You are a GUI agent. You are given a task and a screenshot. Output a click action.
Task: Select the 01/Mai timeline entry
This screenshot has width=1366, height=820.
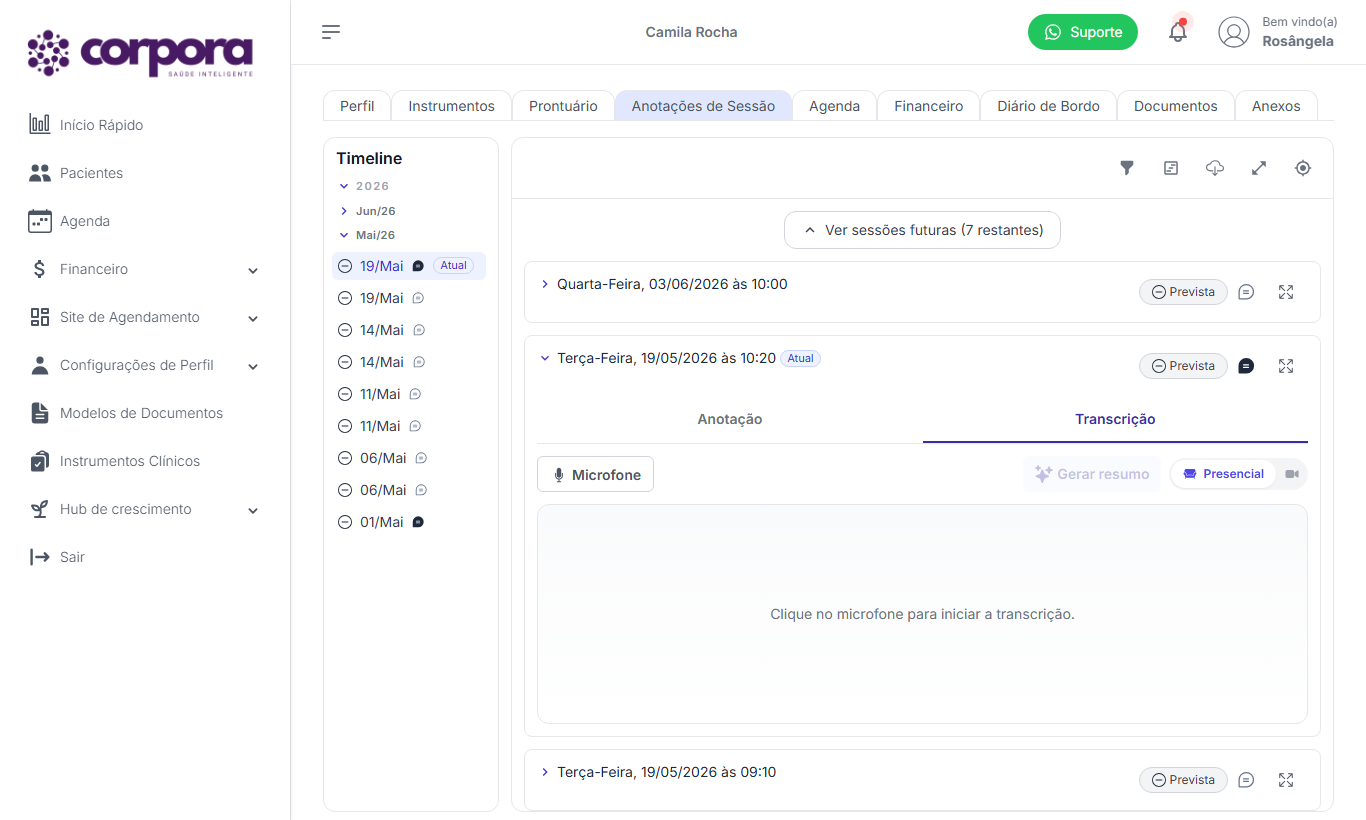coord(382,522)
